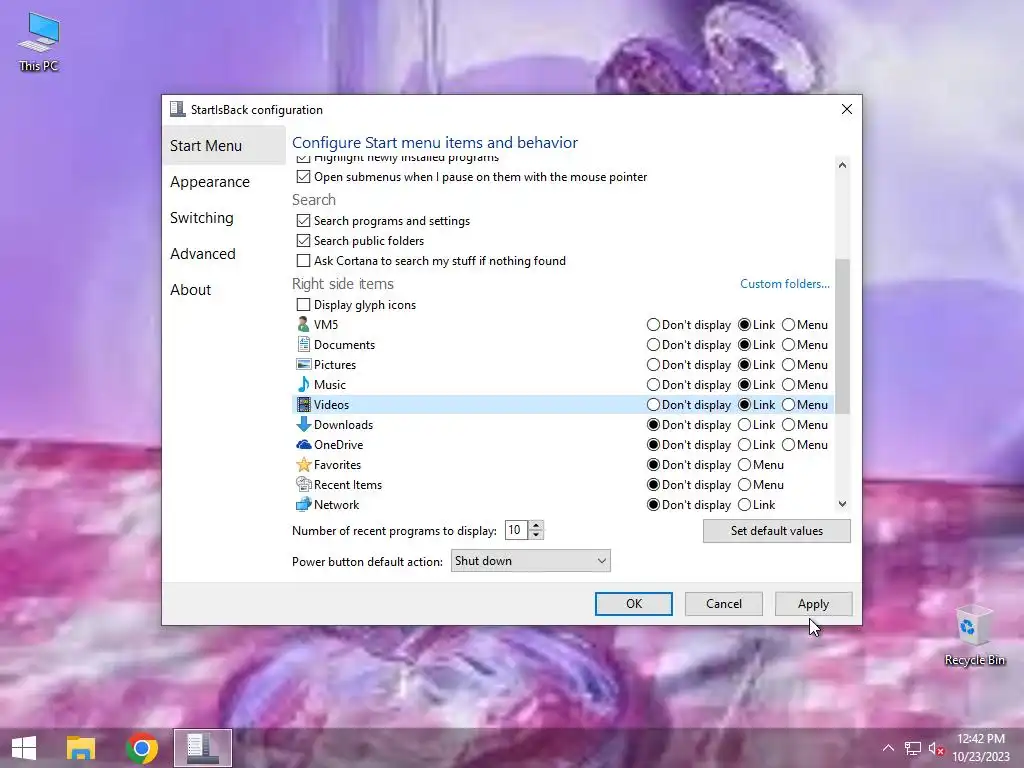
Task: Launch Google Chrome from the taskbar
Action: [142, 748]
